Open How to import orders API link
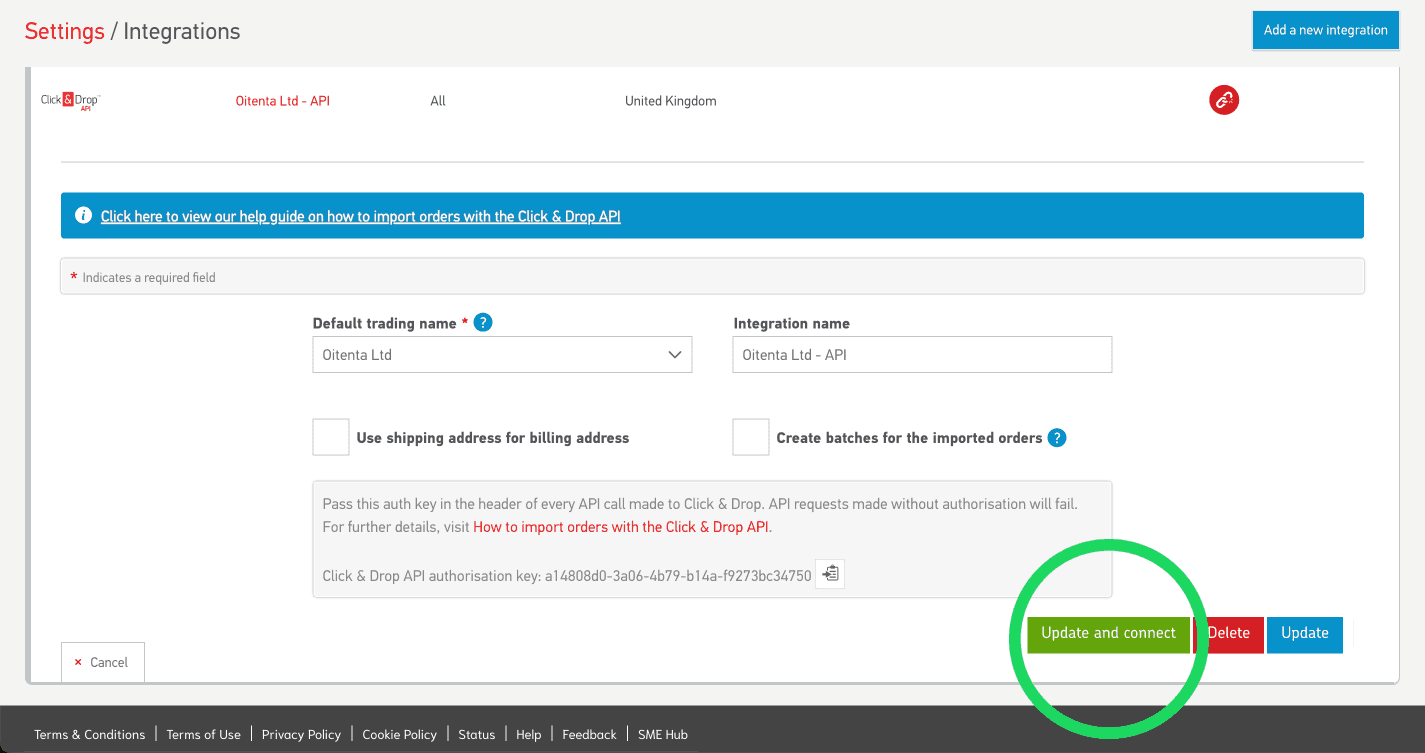The height and width of the screenshot is (753, 1425). [621, 527]
